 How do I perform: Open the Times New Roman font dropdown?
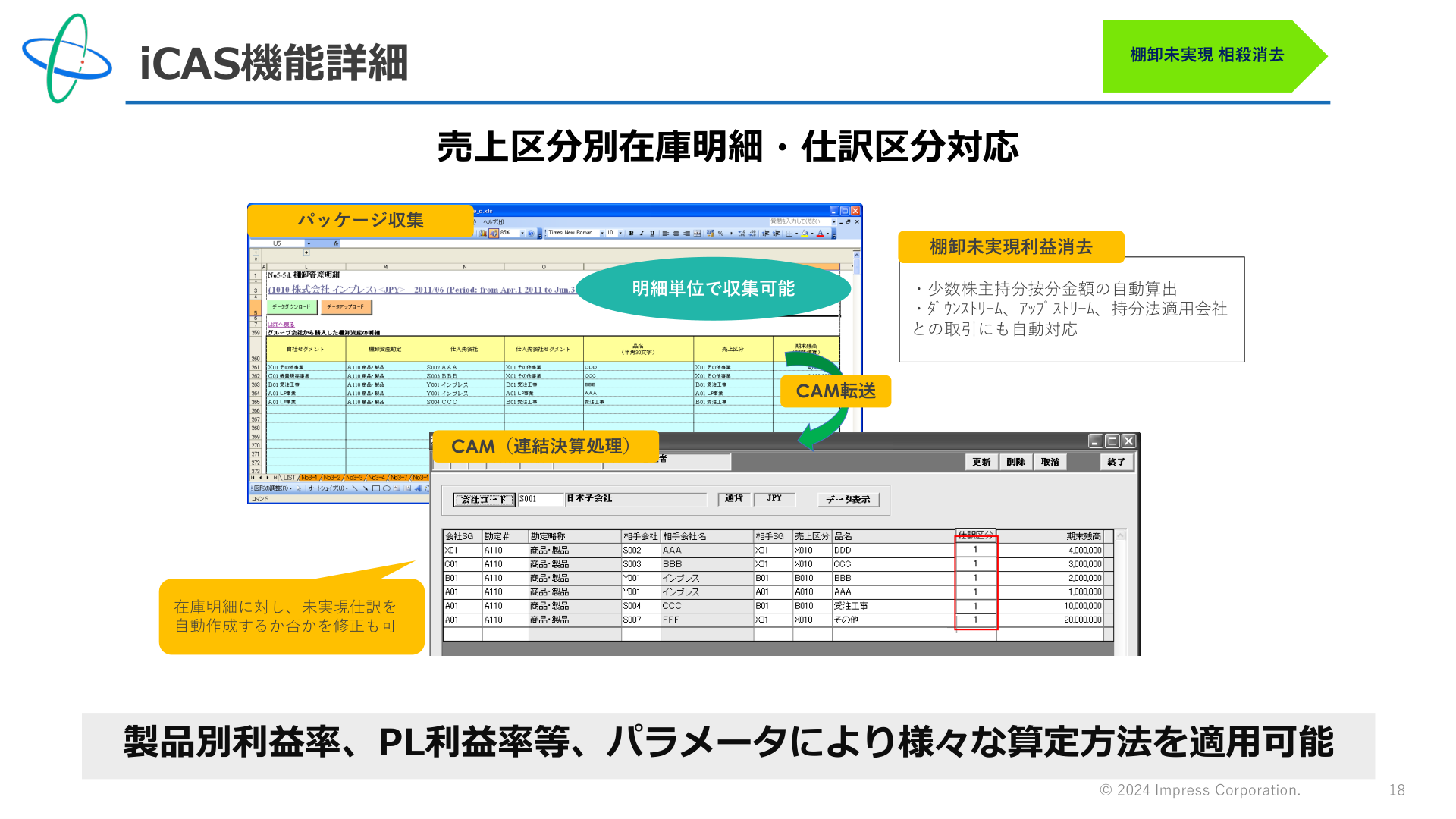point(602,233)
